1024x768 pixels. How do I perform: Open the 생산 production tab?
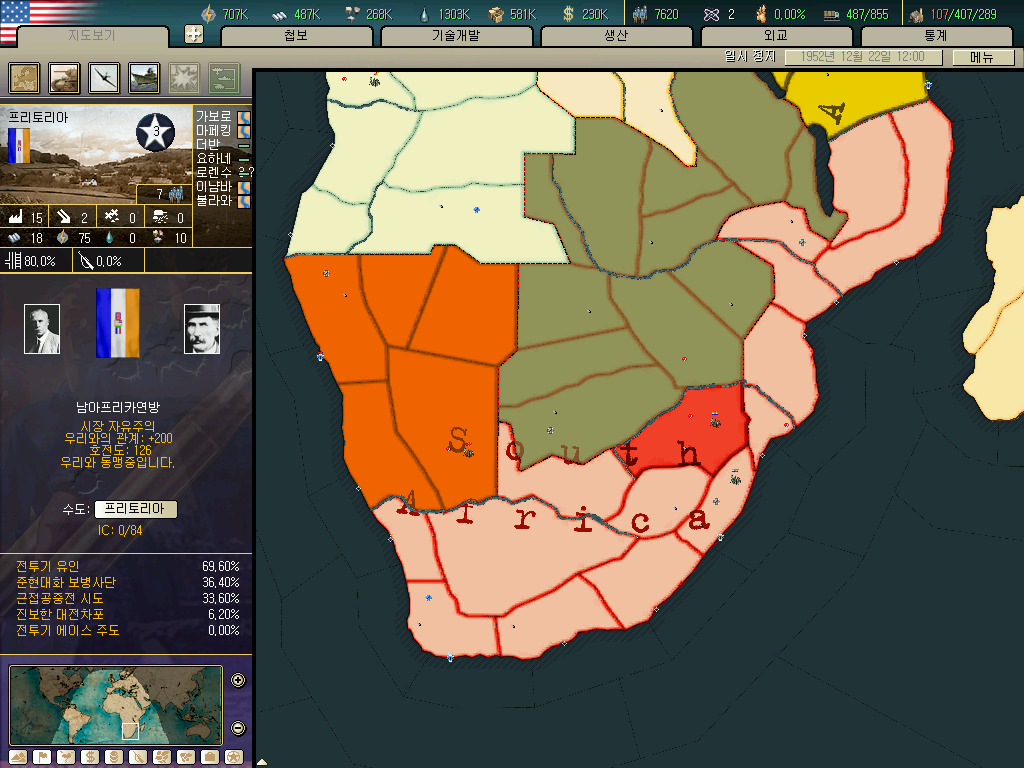pyautogui.click(x=616, y=35)
